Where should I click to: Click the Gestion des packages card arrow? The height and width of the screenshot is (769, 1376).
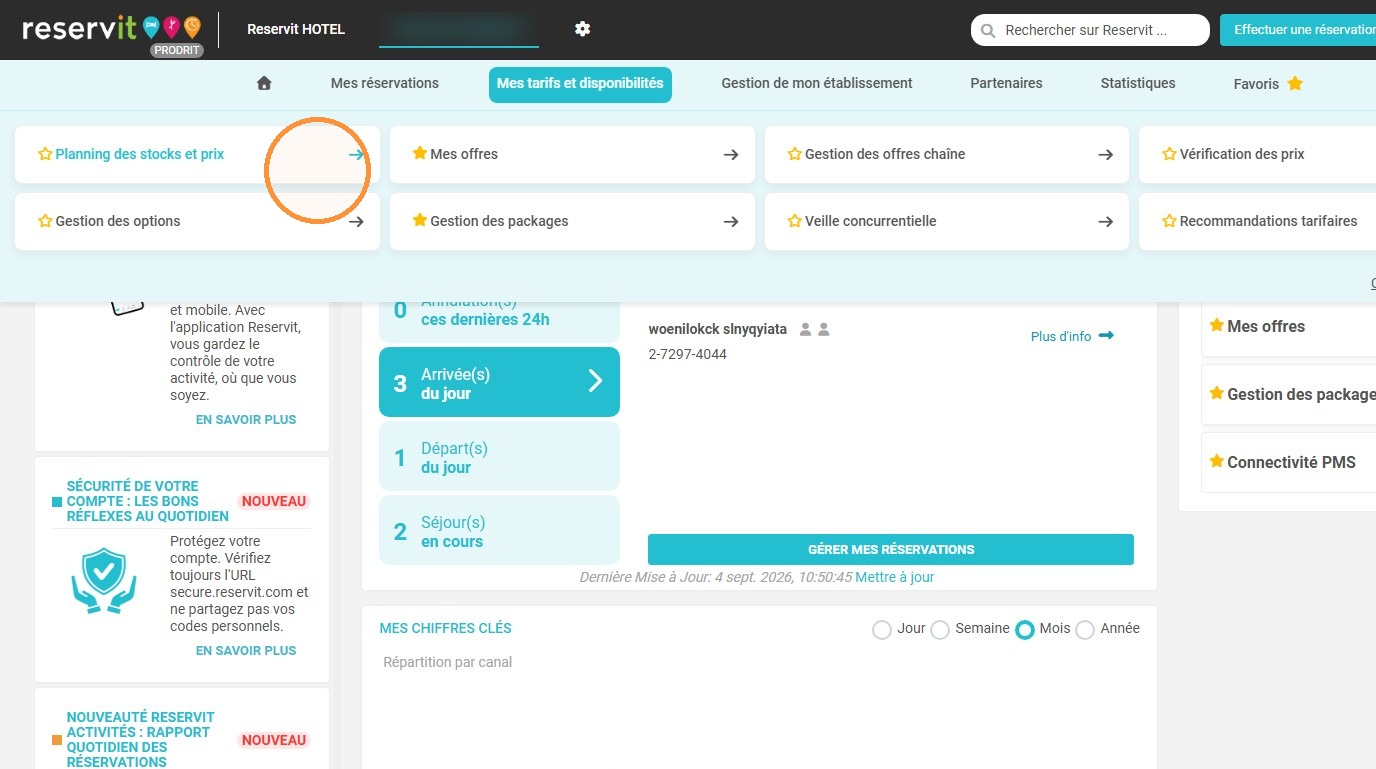tap(731, 222)
